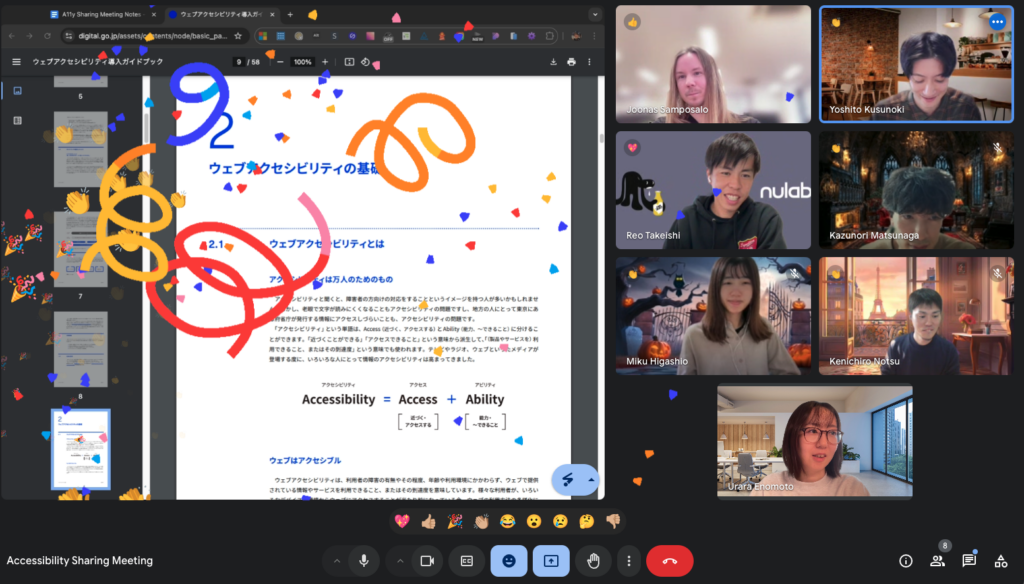Expand video settings arrow beside camera
The width and height of the screenshot is (1024, 584).
point(398,561)
